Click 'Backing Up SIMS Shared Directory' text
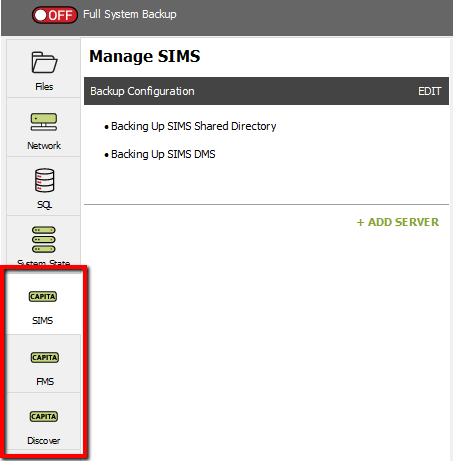The image size is (453, 461). pos(194,126)
